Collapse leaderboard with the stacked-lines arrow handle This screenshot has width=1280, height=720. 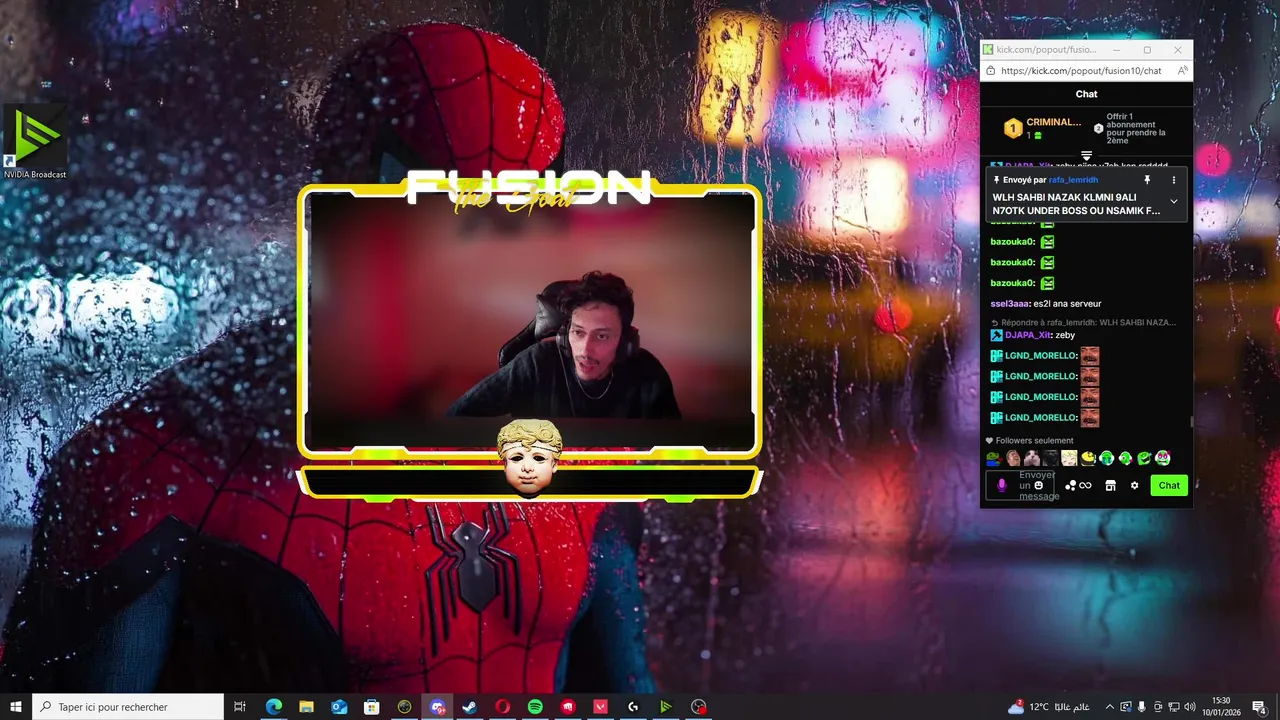pyautogui.click(x=1086, y=156)
